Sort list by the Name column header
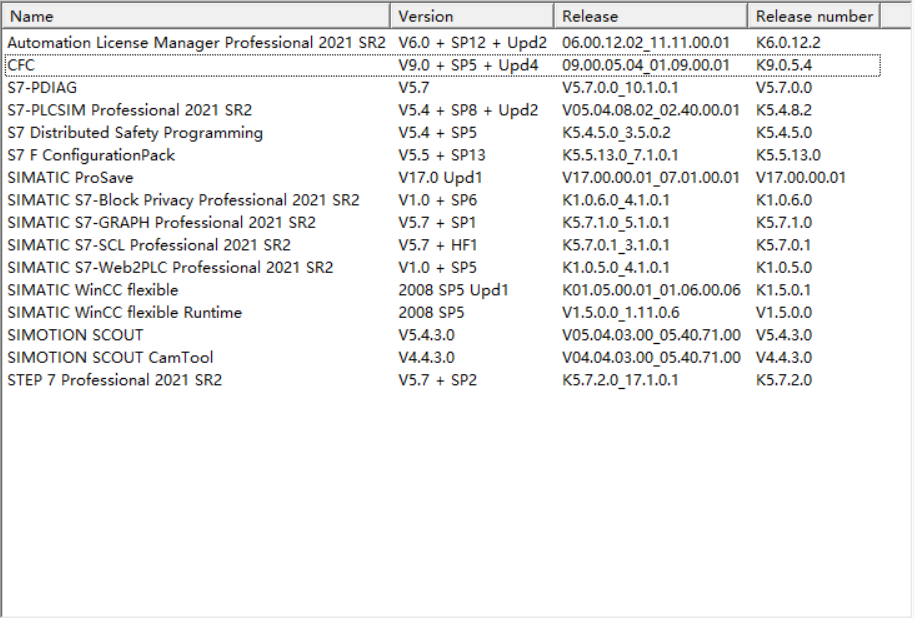Image resolution: width=914 pixels, height=619 pixels. [x=195, y=16]
